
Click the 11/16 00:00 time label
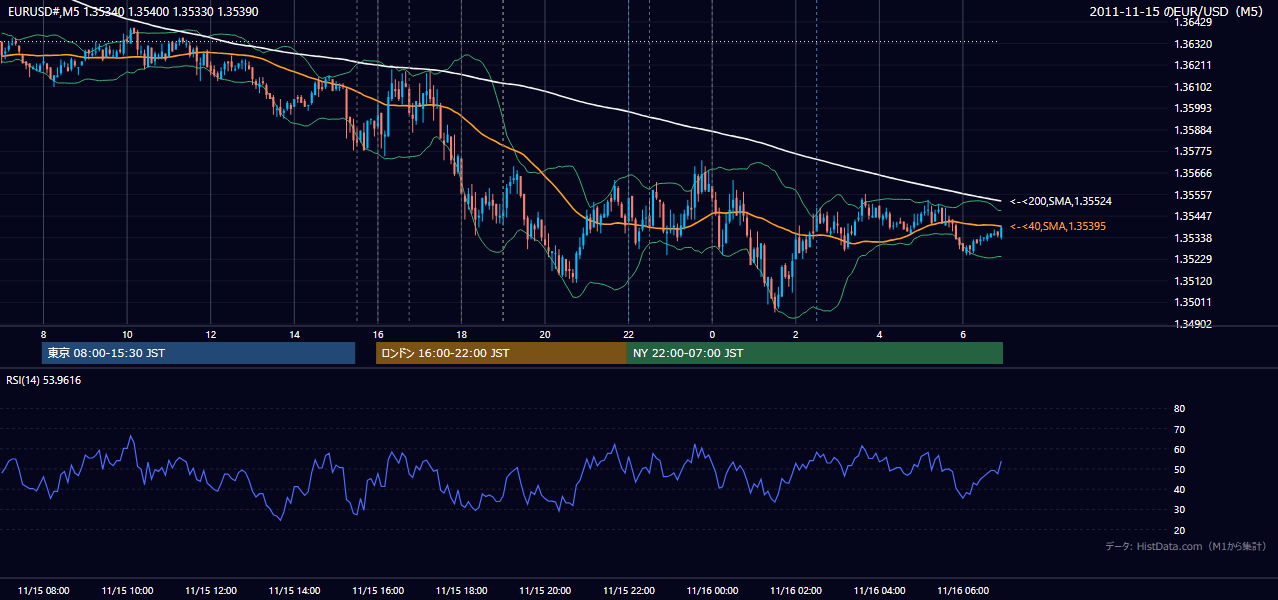712,591
